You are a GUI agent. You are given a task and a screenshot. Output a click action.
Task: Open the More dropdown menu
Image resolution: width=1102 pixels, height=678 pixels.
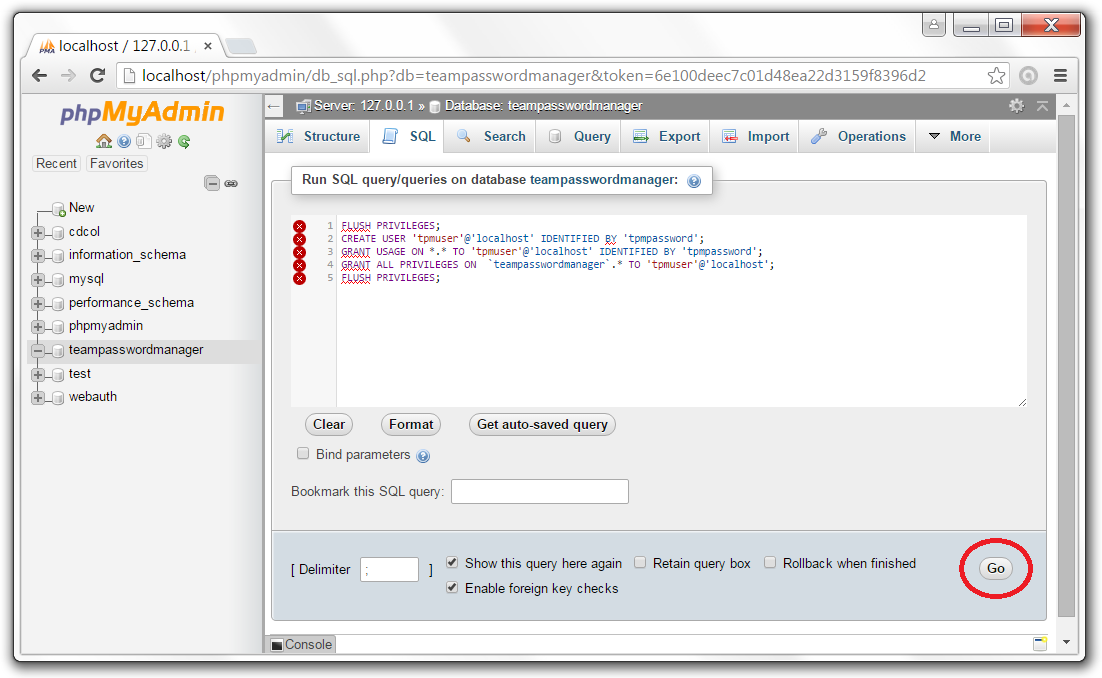[954, 136]
